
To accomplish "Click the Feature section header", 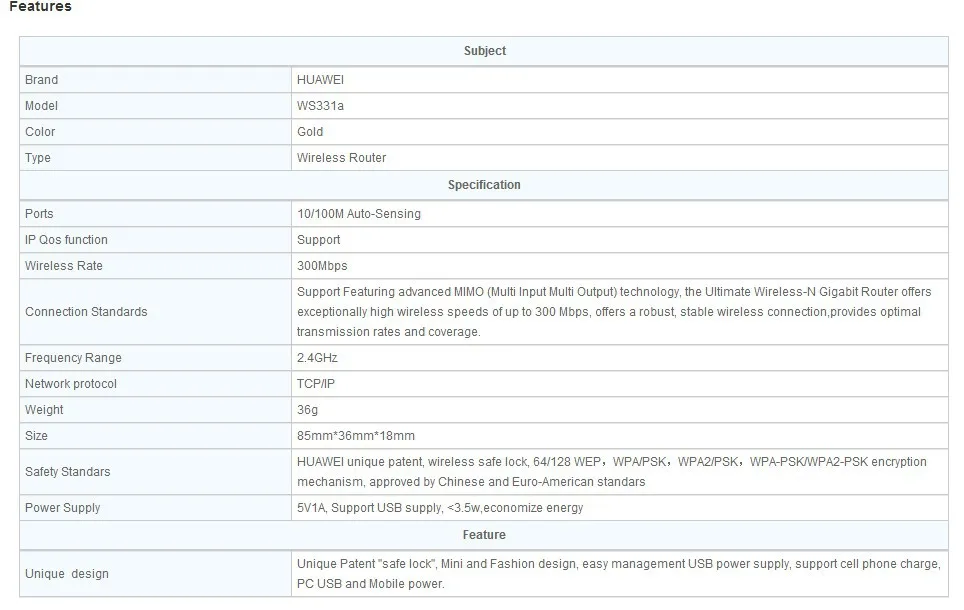I will click(484, 535).
